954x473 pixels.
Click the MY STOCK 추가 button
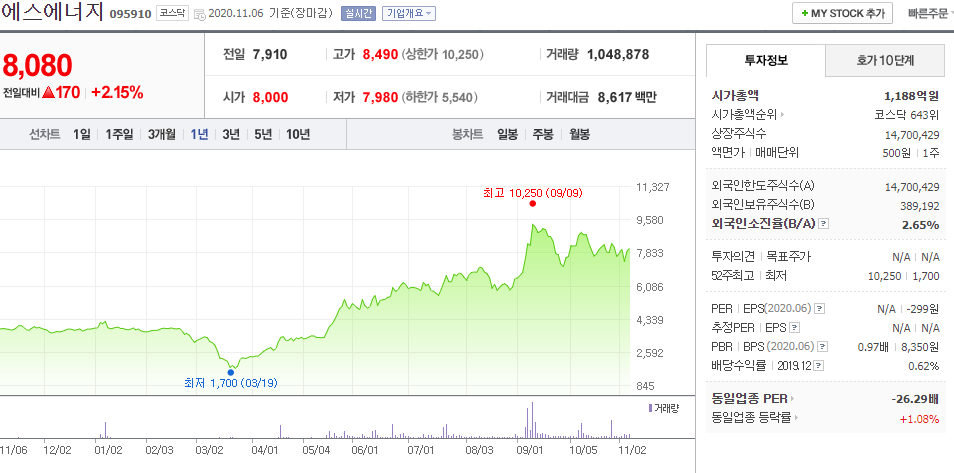842,13
